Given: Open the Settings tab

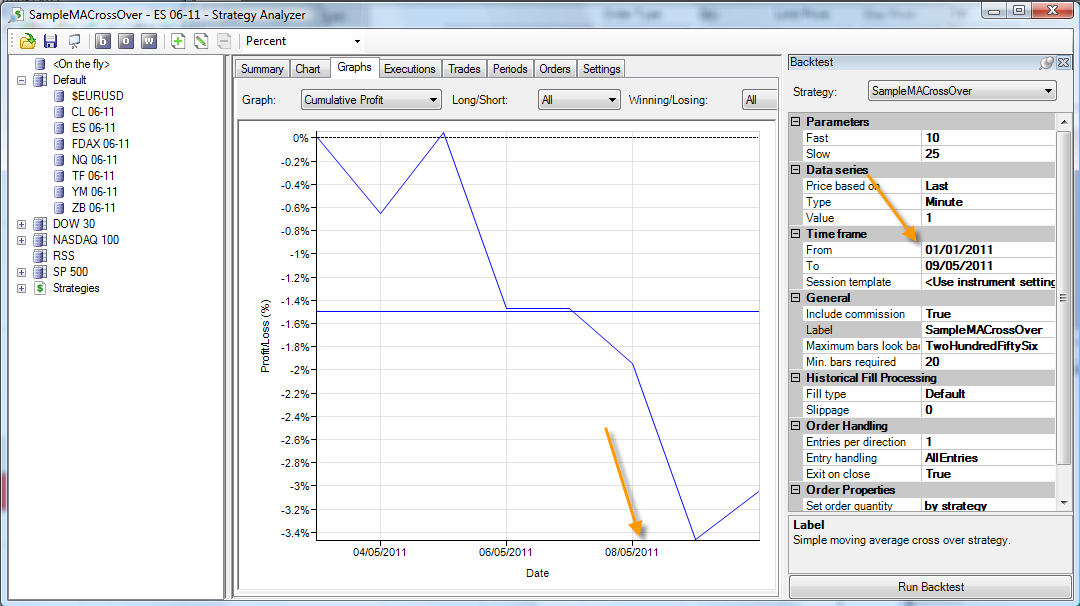Looking at the screenshot, I should point(602,69).
